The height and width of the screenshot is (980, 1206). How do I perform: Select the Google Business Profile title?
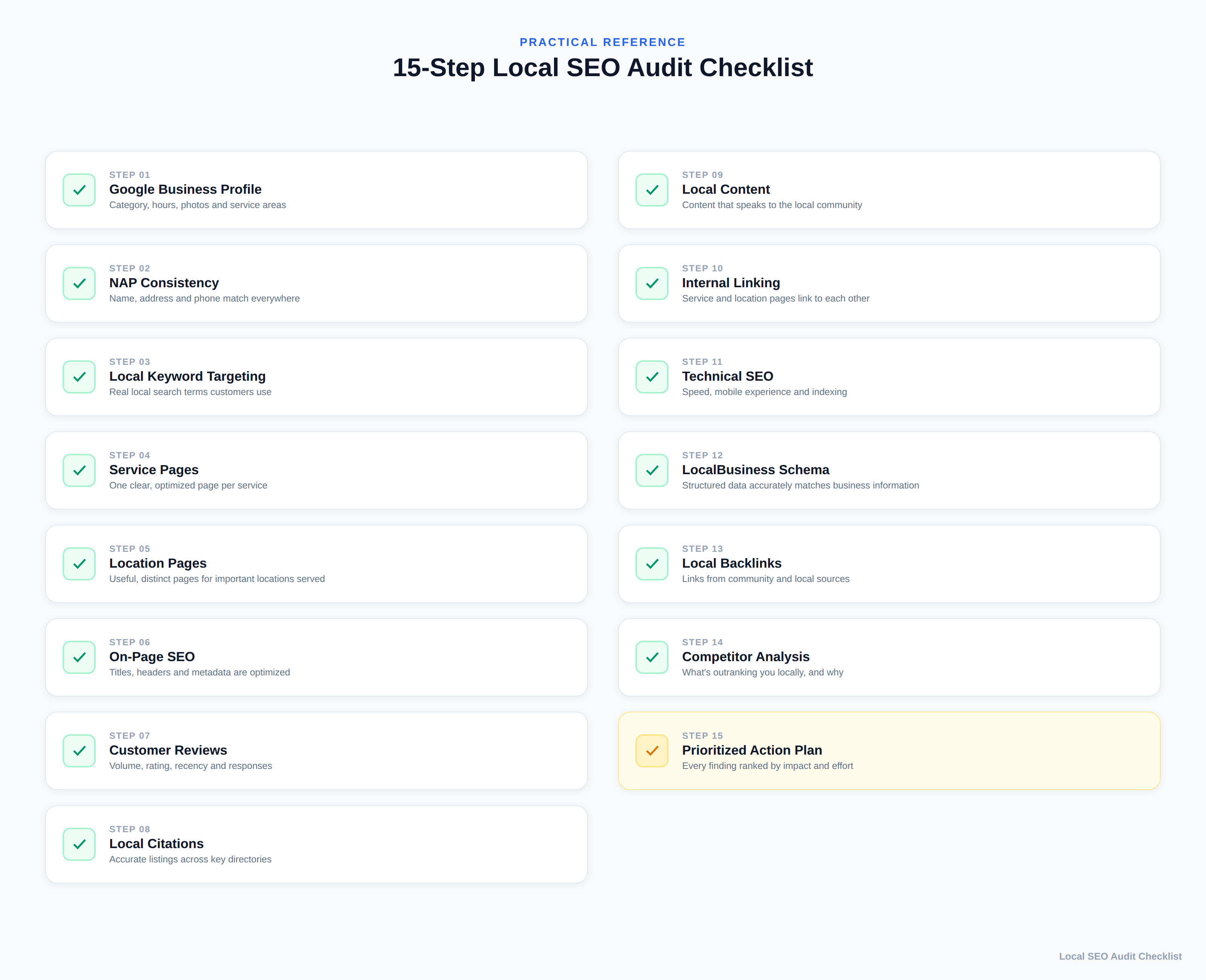coord(185,189)
